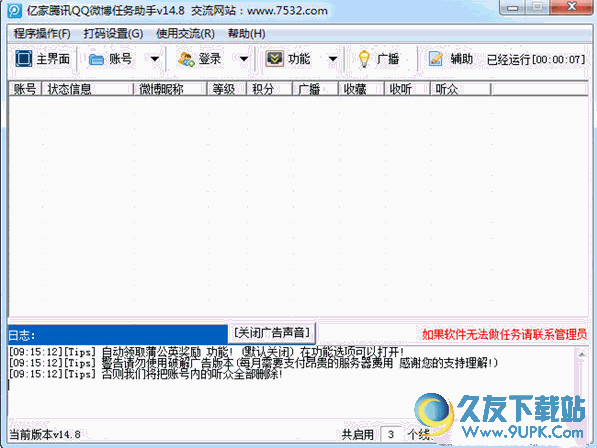Click the red 如果软件无法做任务请联系管理员 text
597x448 pixels.
[504, 334]
